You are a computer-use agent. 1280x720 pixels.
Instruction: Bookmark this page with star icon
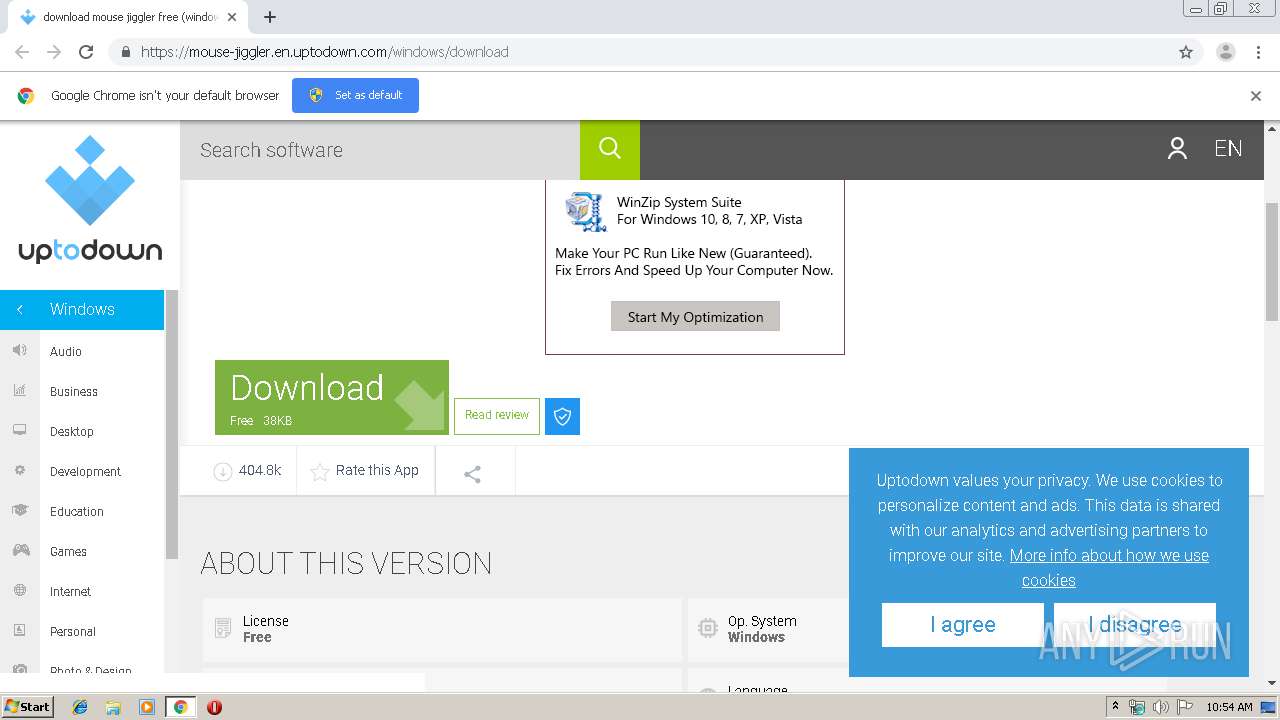(x=1186, y=52)
